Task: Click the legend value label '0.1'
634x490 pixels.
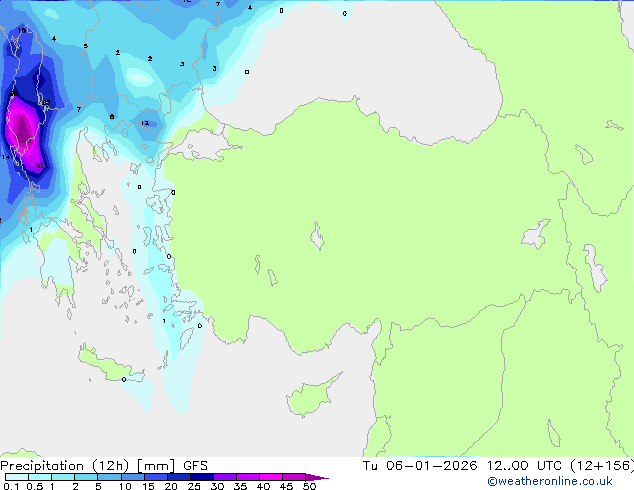Action: tap(11, 486)
